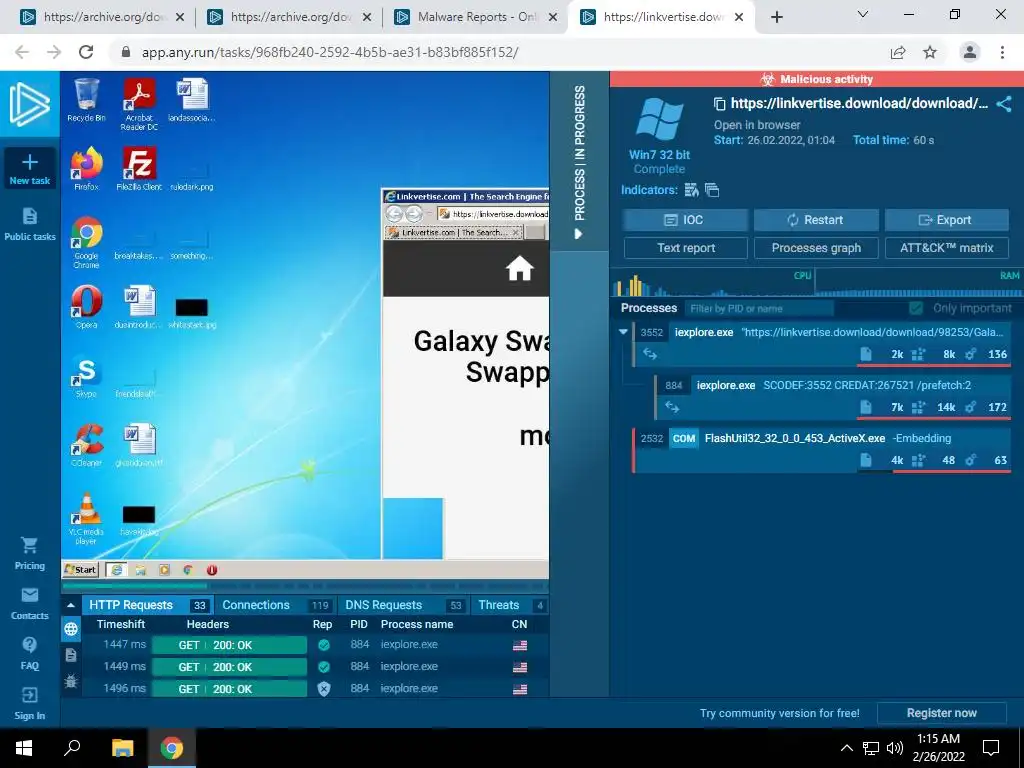This screenshot has width=1024, height=768.
Task: Show files via the document side icon
Action: pos(71,655)
